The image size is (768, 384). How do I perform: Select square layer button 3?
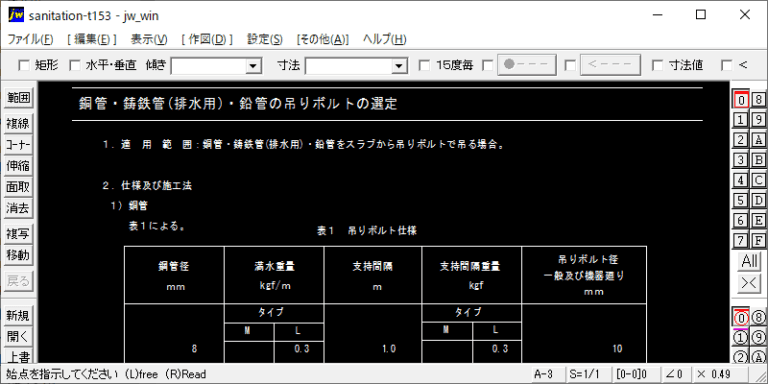point(742,160)
